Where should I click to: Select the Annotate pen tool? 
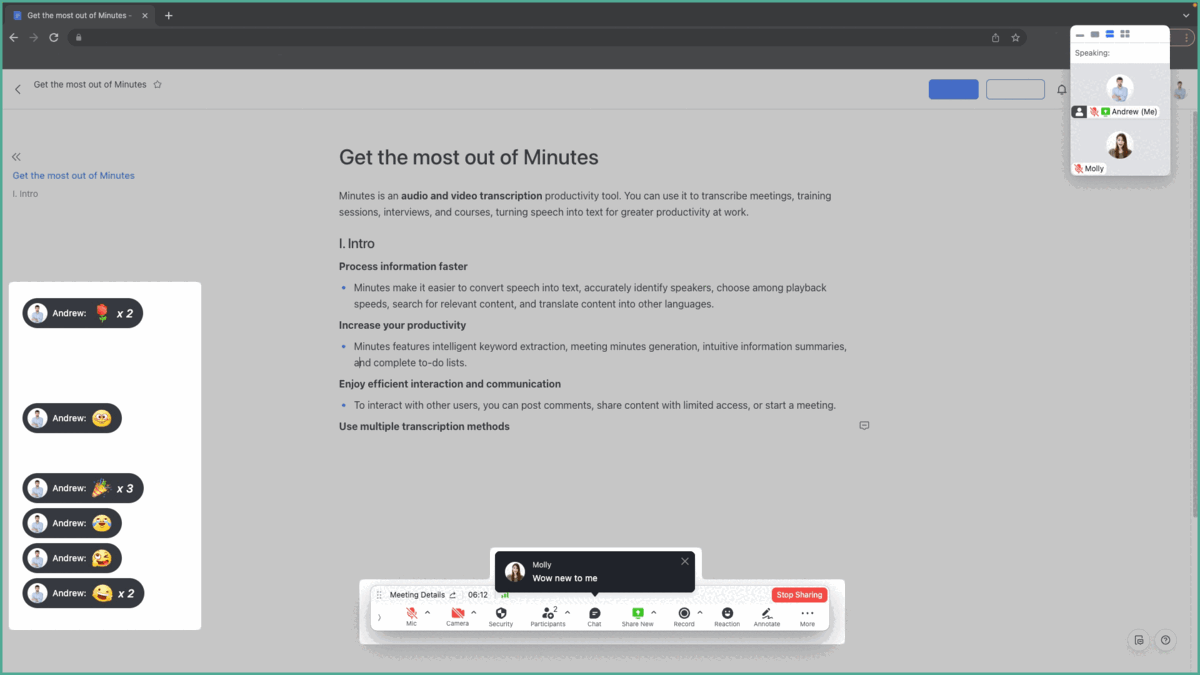(766, 614)
